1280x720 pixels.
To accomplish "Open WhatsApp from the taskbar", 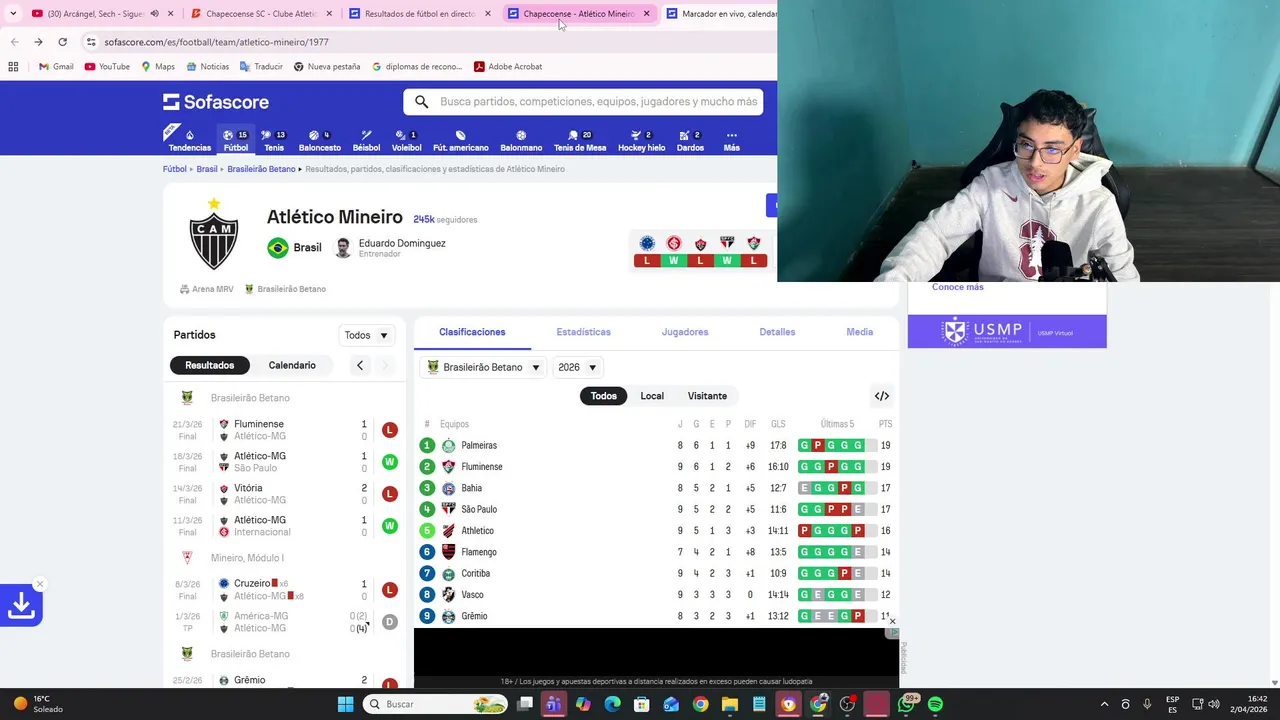I will (x=907, y=704).
